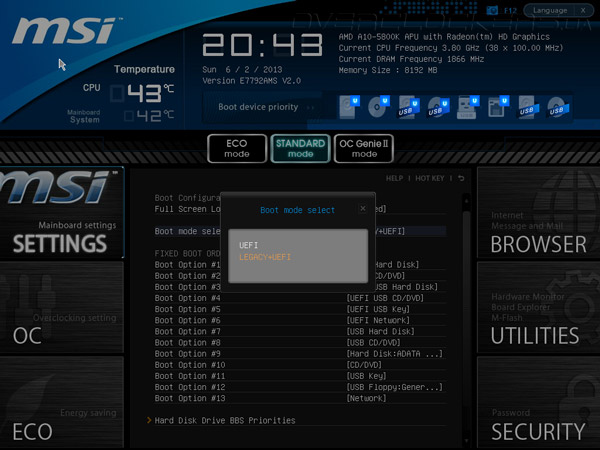The image size is (600, 450).
Task: Select the legacy USB CD/DVD boot icon
Action: [x=558, y=108]
